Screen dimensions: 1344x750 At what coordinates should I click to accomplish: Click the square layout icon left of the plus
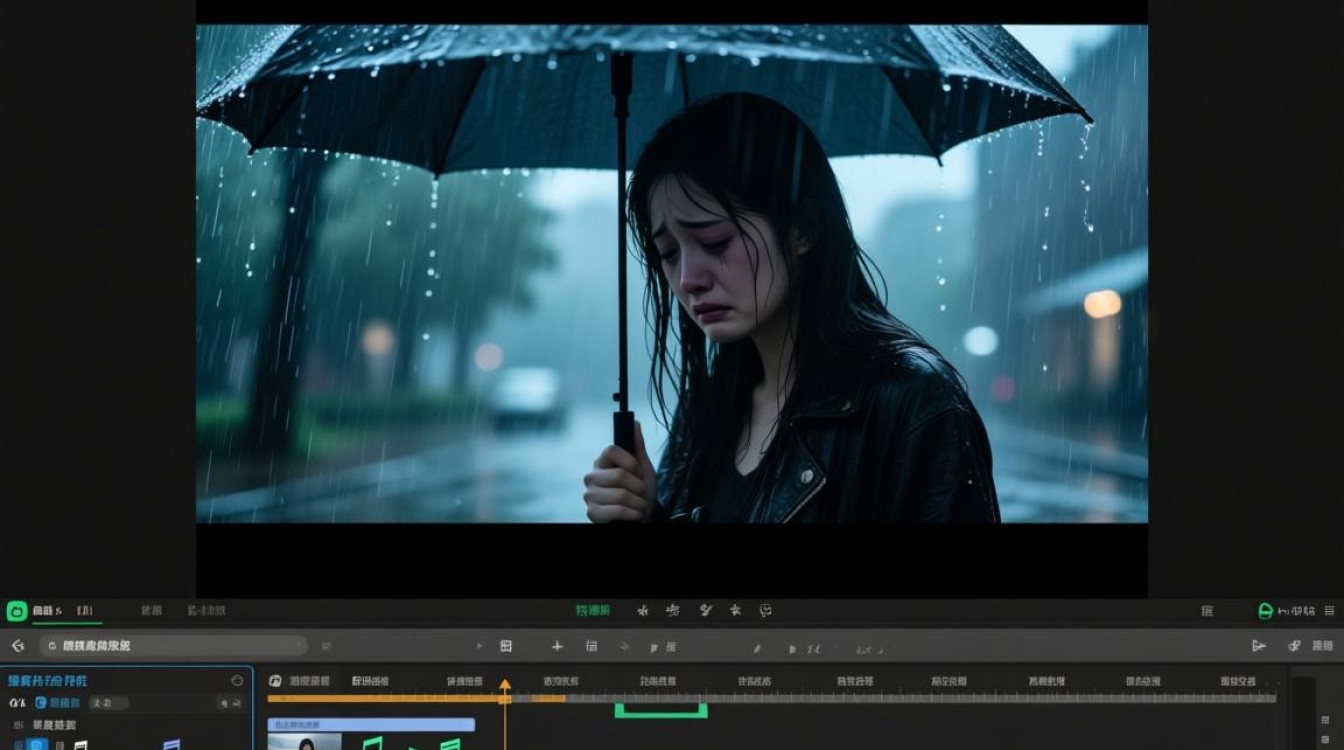(506, 646)
